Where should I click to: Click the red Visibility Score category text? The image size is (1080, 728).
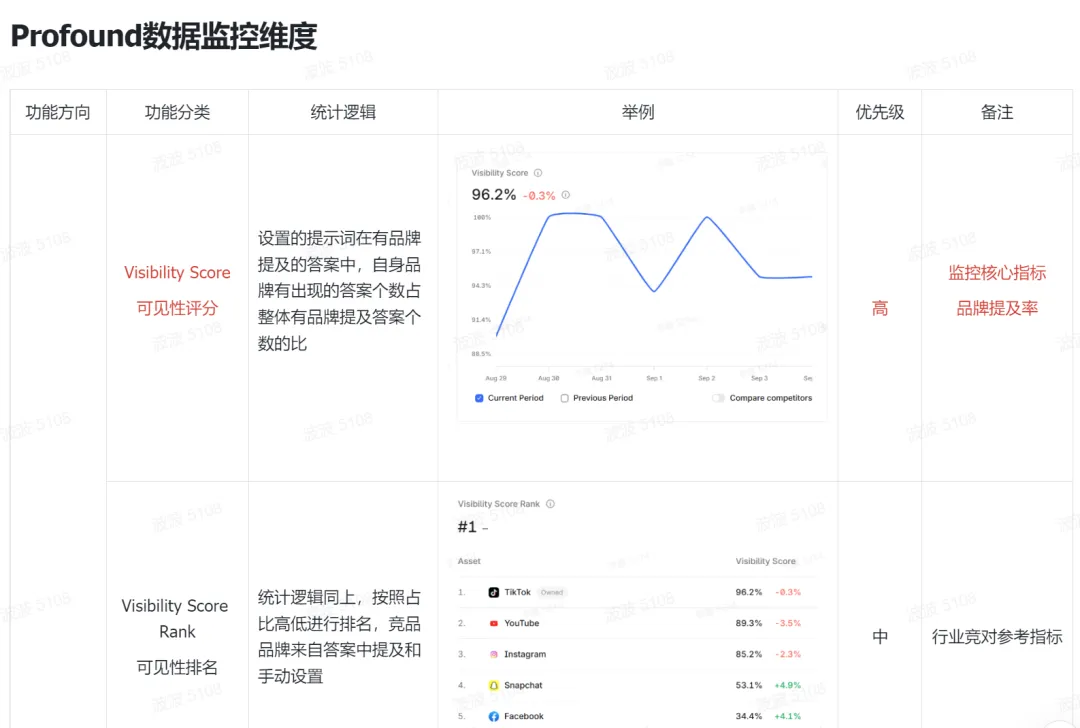(177, 273)
